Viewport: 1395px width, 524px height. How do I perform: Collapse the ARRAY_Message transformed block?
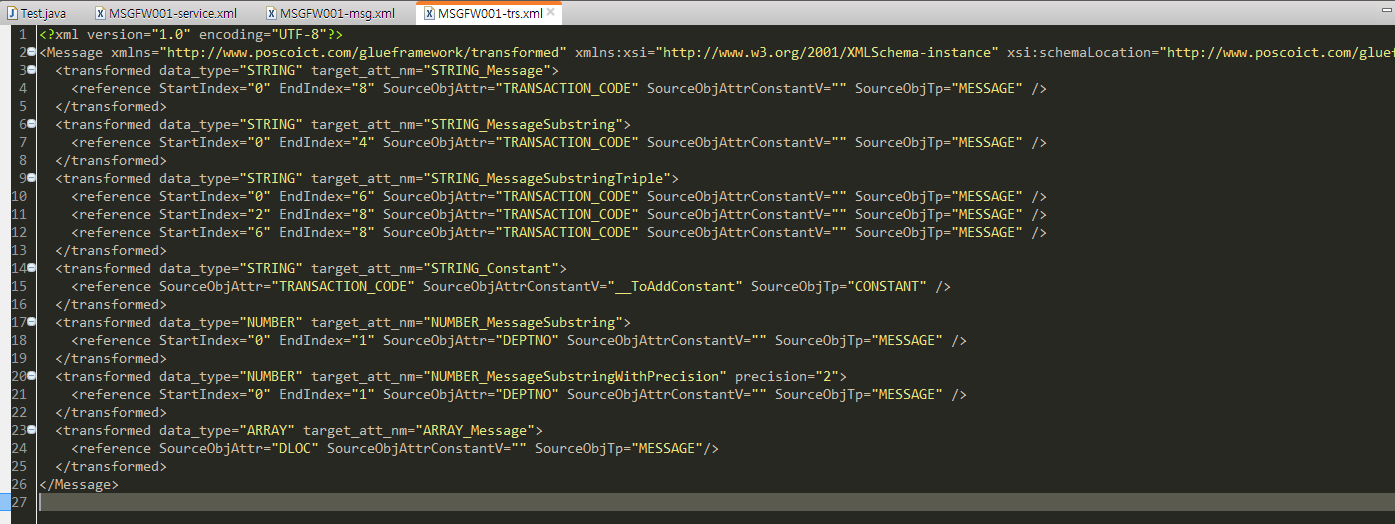point(32,430)
